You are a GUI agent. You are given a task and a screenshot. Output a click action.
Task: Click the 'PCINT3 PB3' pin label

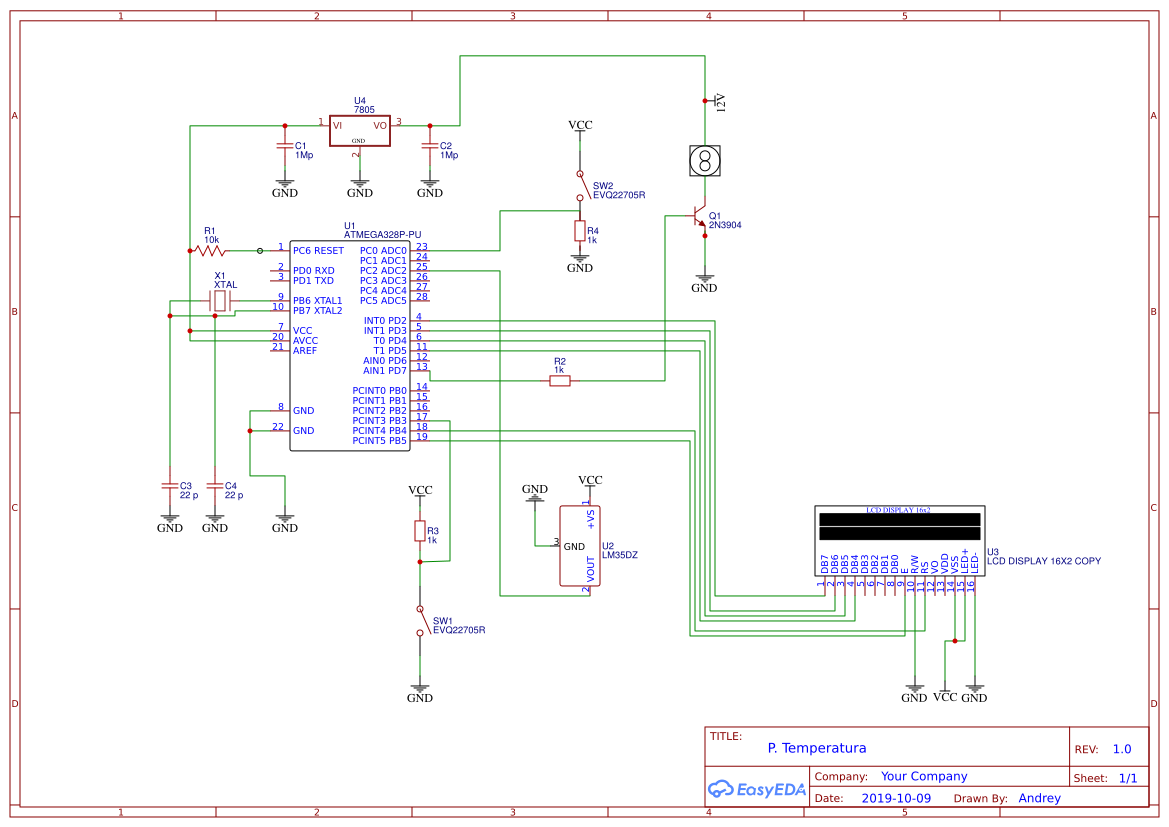pyautogui.click(x=379, y=421)
